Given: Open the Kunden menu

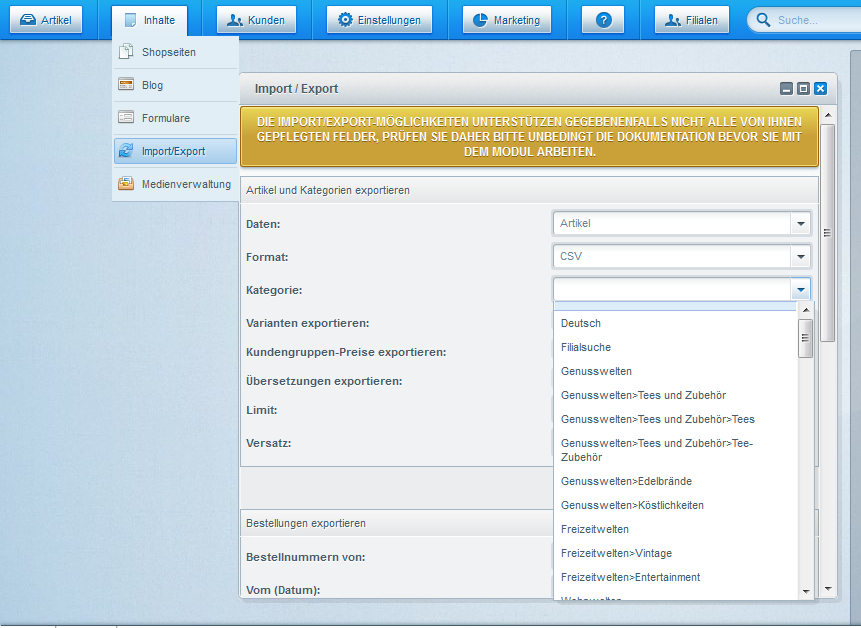Looking at the screenshot, I should point(256,20).
